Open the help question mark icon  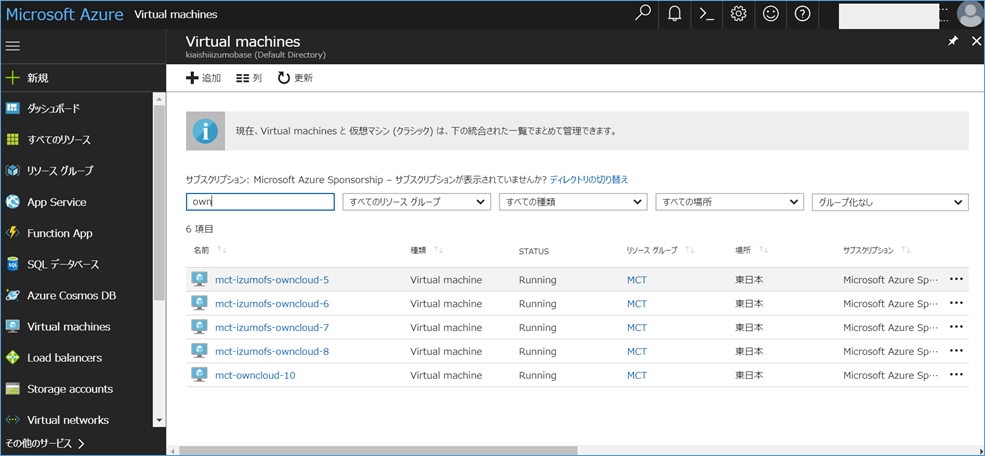802,14
